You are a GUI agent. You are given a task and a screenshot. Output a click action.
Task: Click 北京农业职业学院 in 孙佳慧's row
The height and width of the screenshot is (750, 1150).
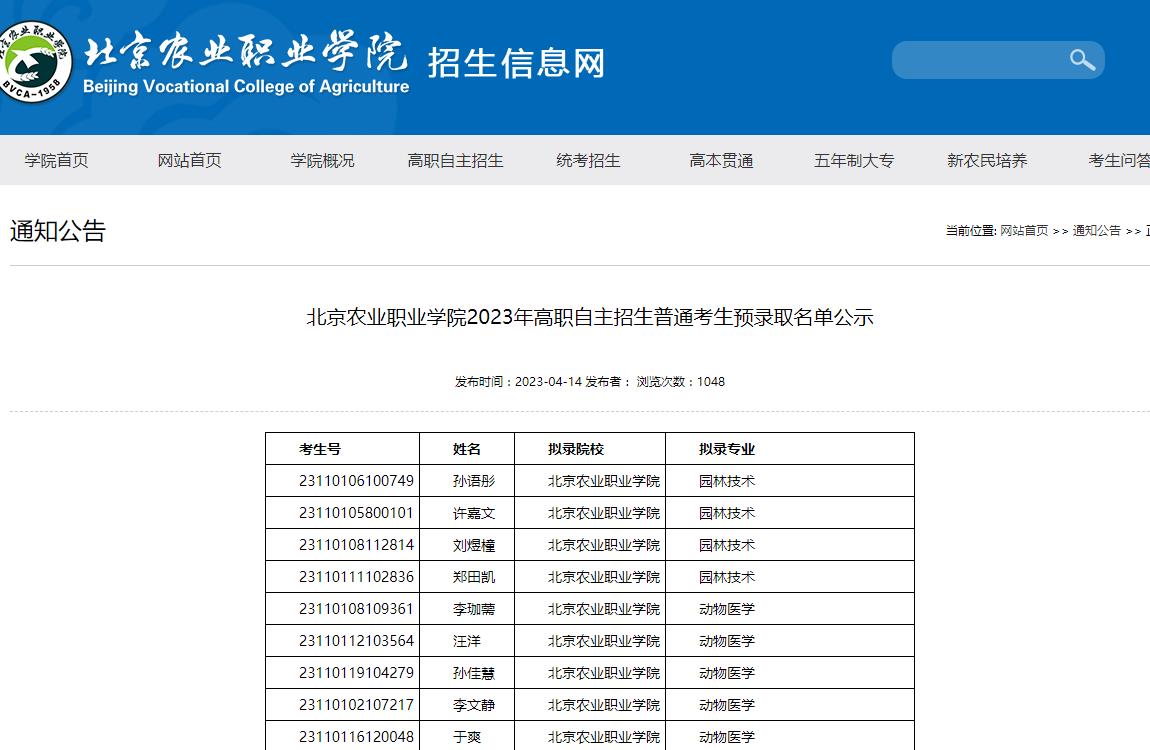click(x=604, y=672)
